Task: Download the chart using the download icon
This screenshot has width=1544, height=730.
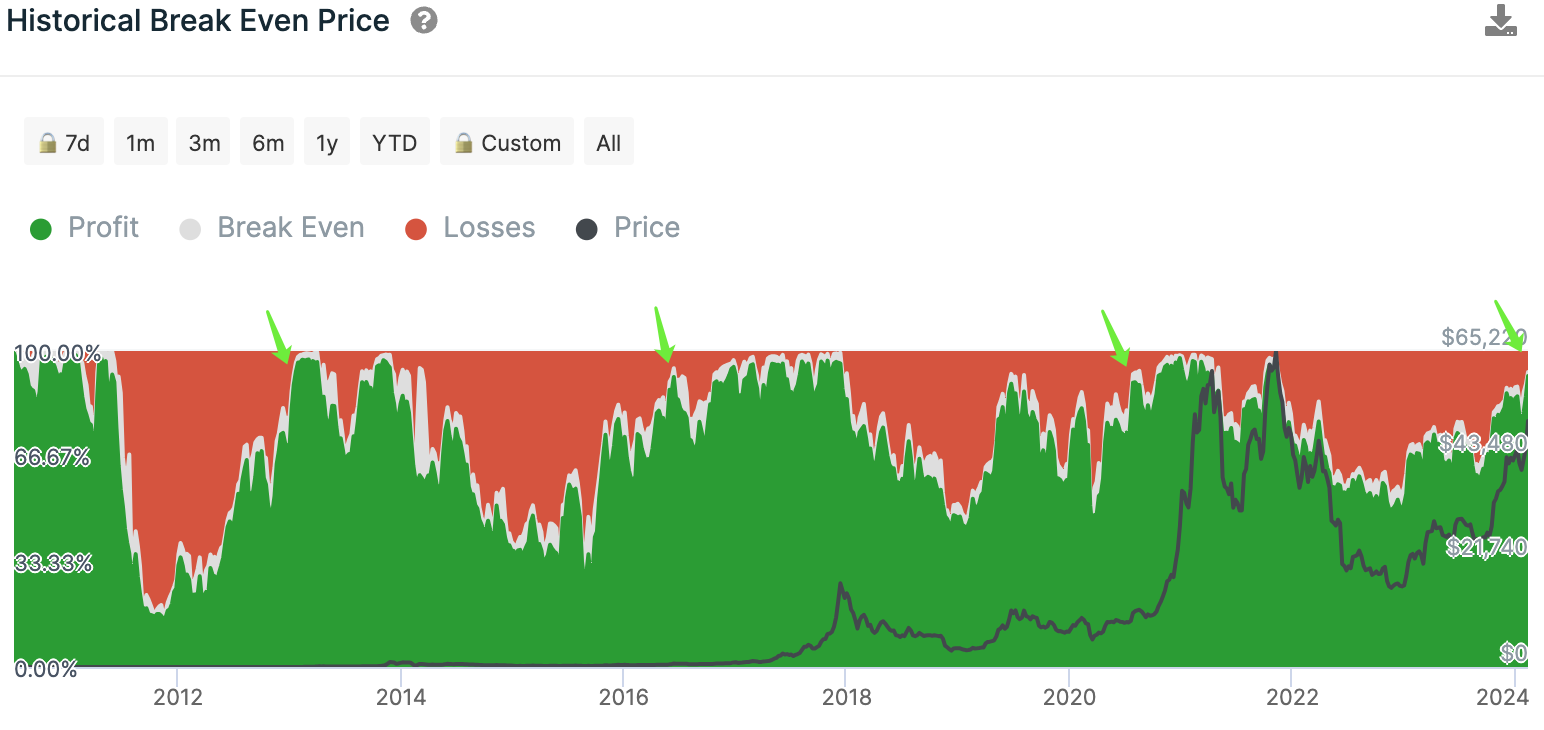Action: [1500, 22]
